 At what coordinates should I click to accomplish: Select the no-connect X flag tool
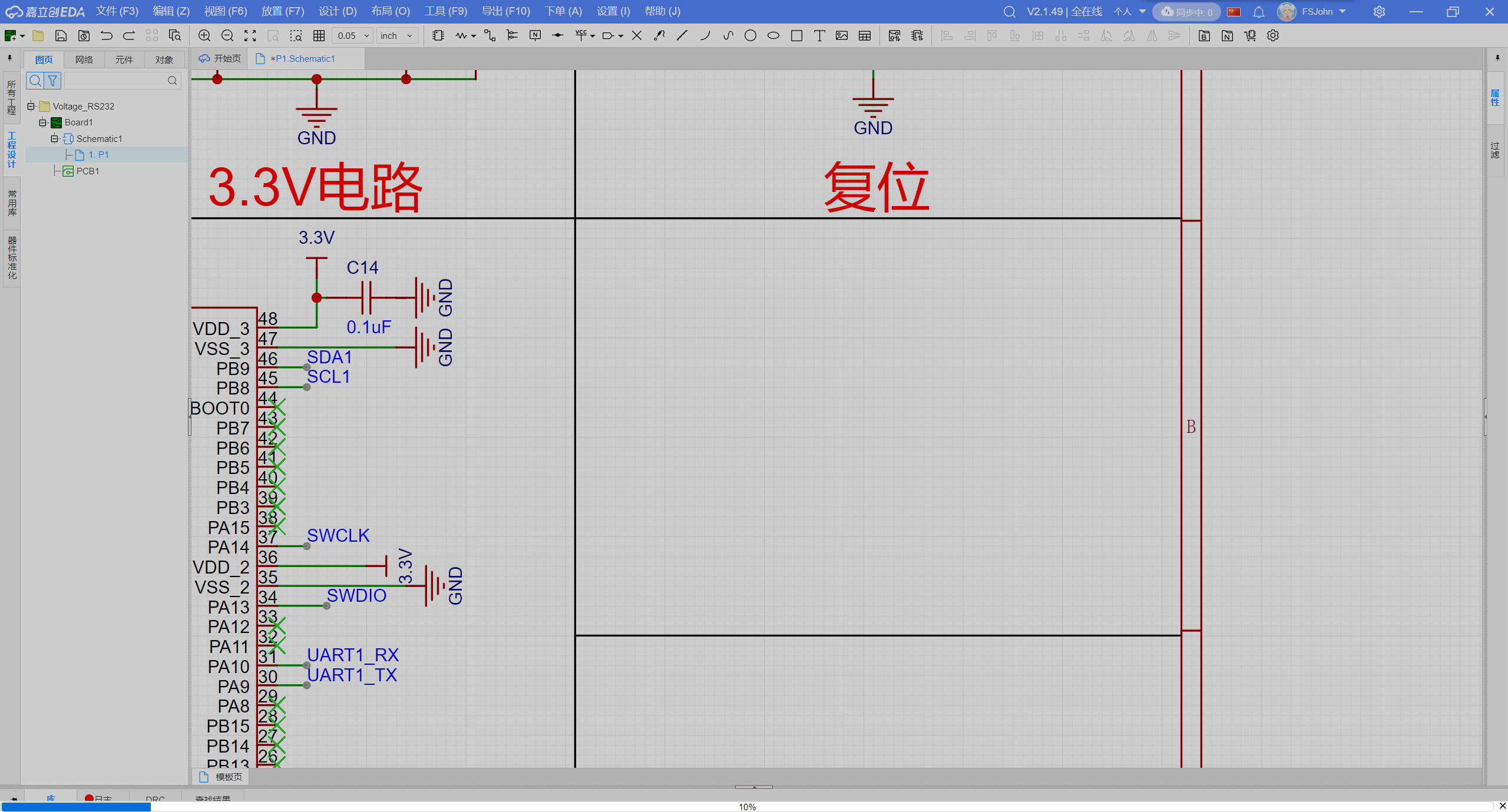(636, 36)
